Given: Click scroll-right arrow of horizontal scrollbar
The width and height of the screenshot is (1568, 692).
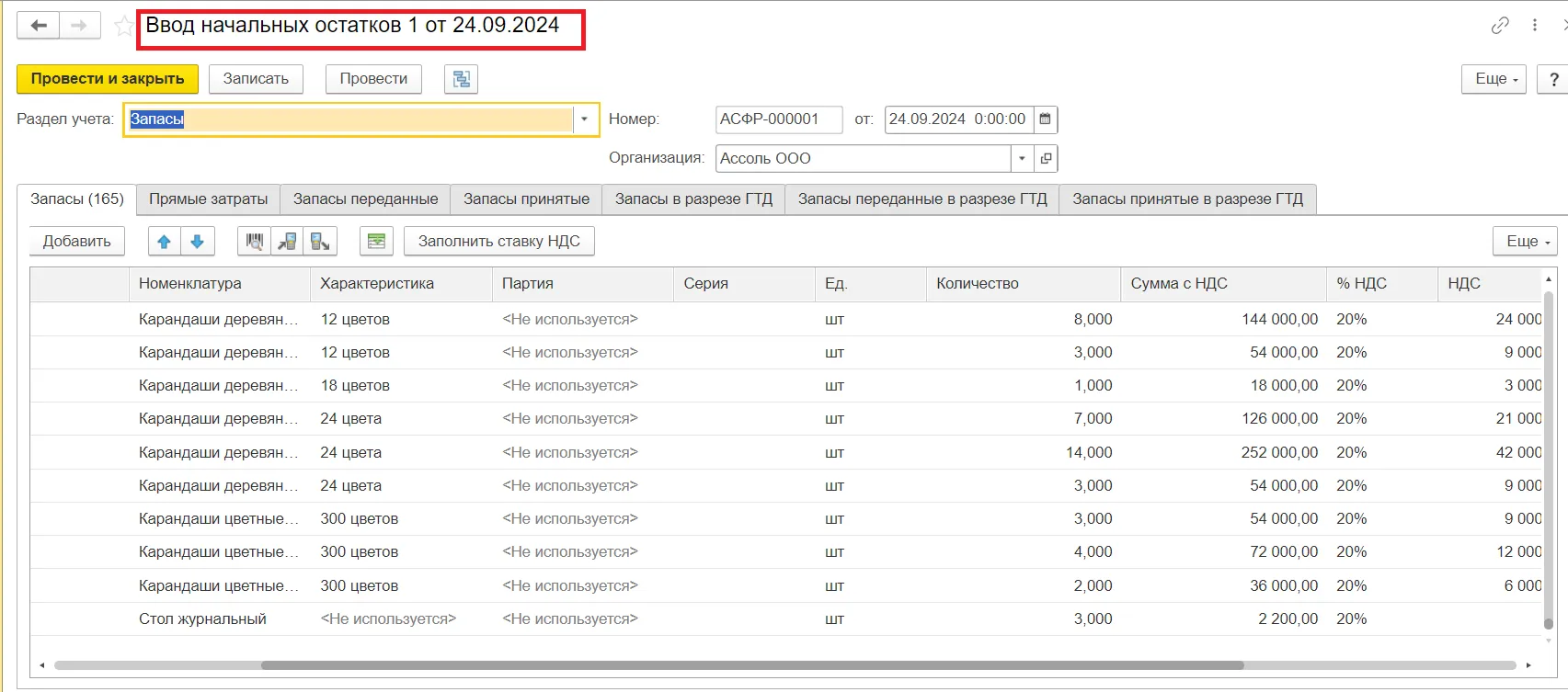Looking at the screenshot, I should 1528,665.
